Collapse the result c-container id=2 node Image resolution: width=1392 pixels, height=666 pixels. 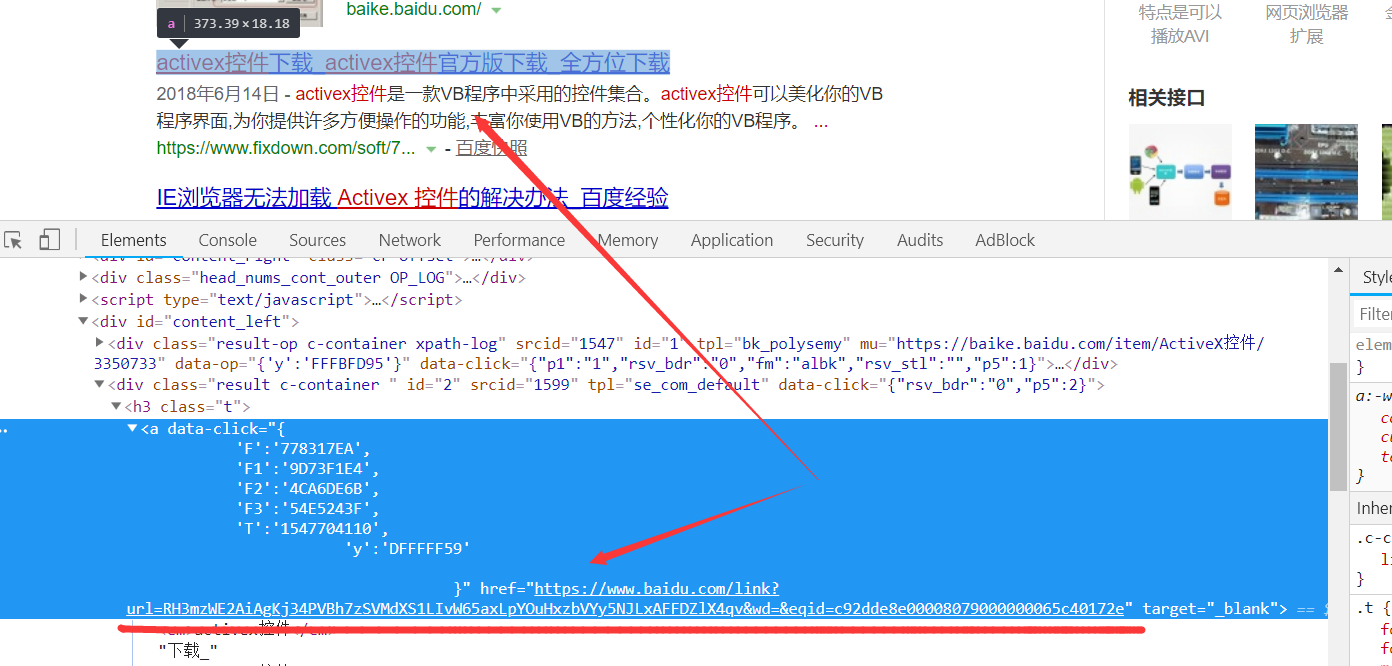[x=99, y=384]
